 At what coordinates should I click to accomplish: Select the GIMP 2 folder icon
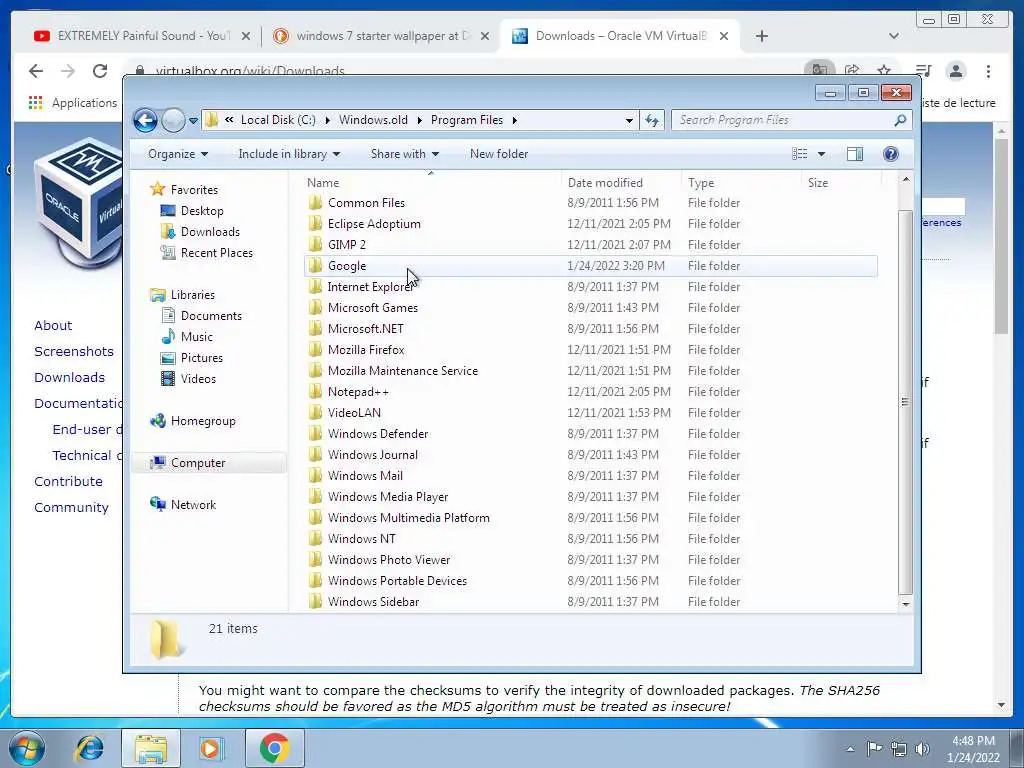(315, 245)
